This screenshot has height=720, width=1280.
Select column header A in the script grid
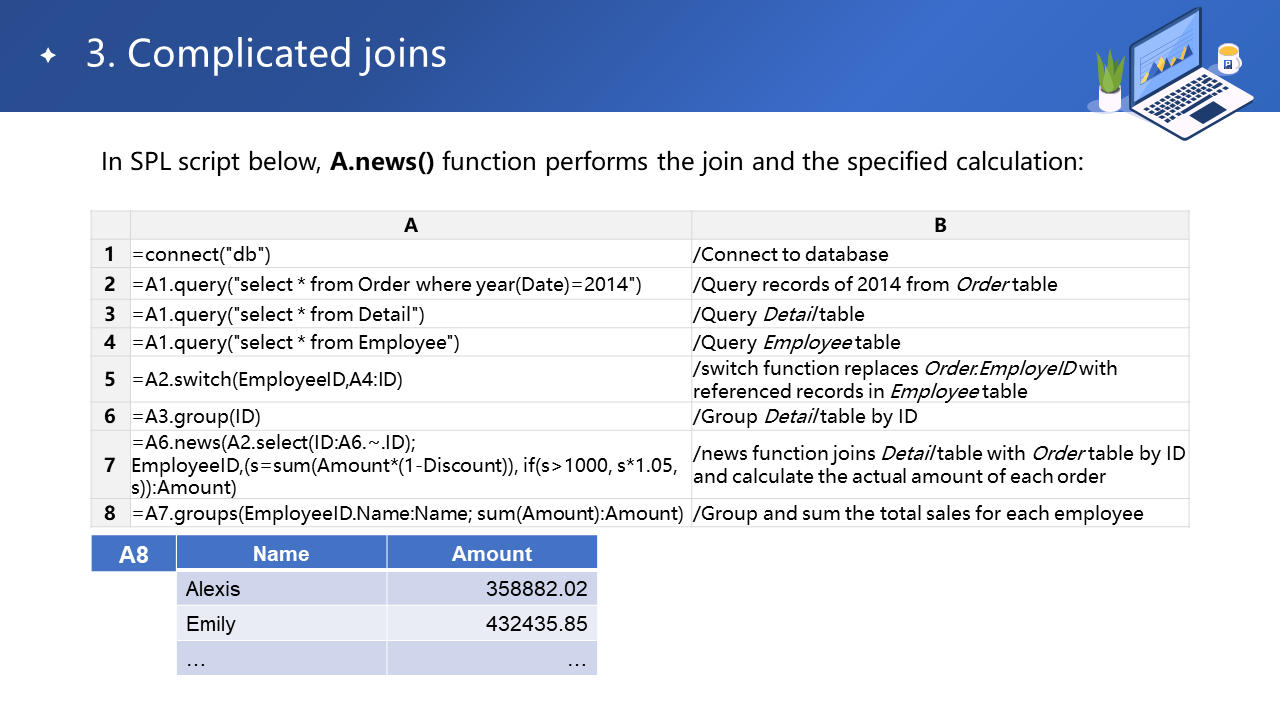point(410,225)
